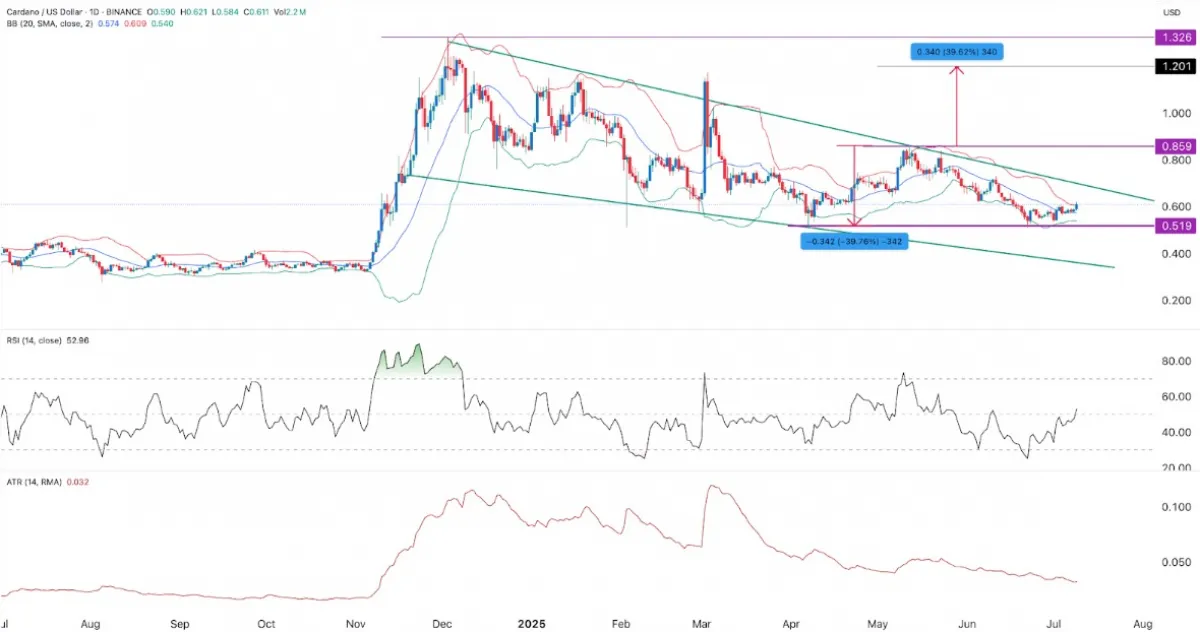
Task: Click the 0.200 price axis tick
Action: pos(1176,300)
